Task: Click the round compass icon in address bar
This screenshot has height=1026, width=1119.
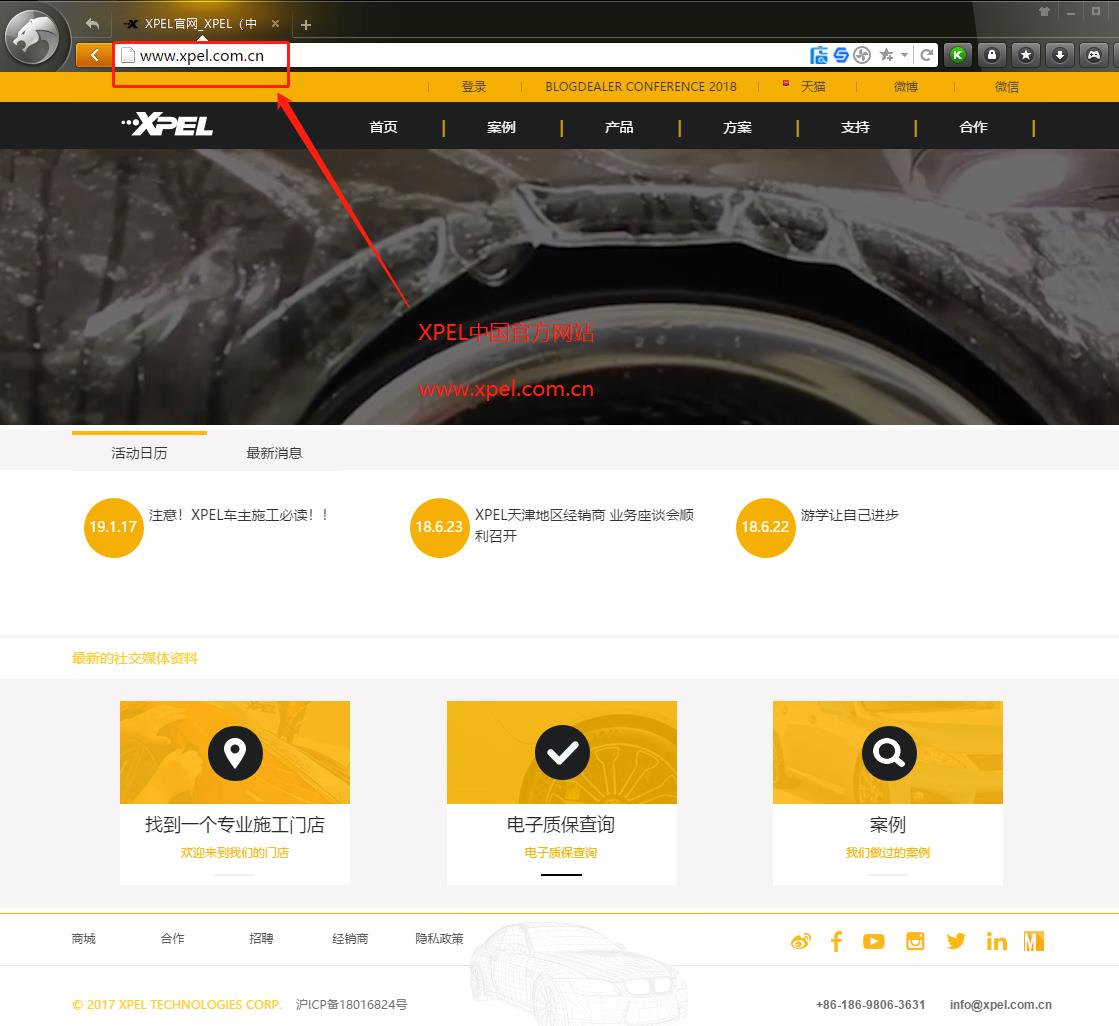Action: pyautogui.click(x=862, y=55)
